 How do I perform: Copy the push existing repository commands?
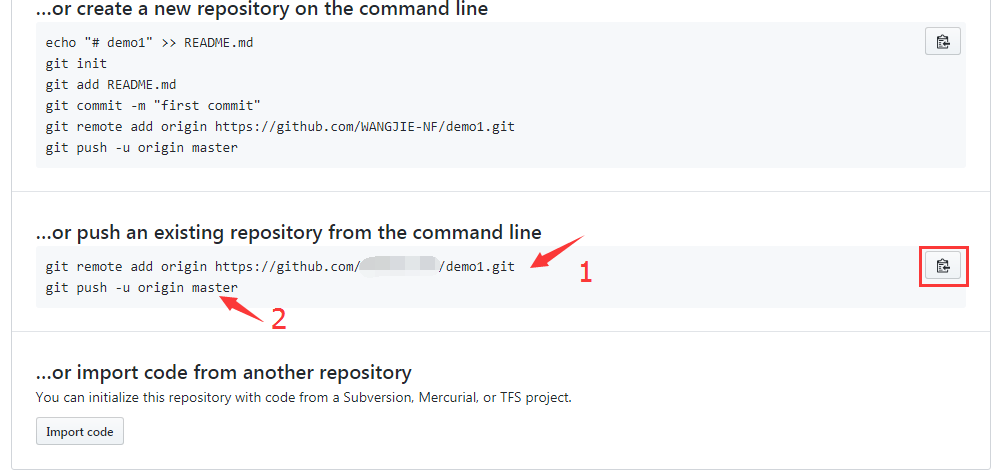942,266
